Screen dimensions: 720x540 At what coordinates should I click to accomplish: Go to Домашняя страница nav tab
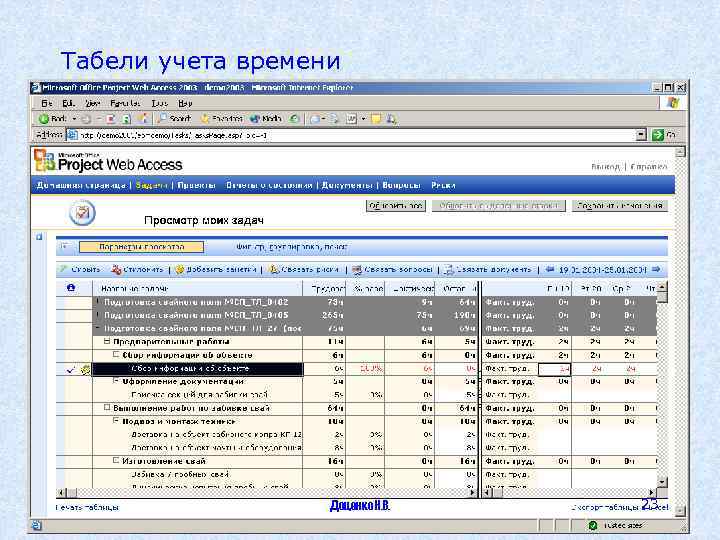(81, 185)
